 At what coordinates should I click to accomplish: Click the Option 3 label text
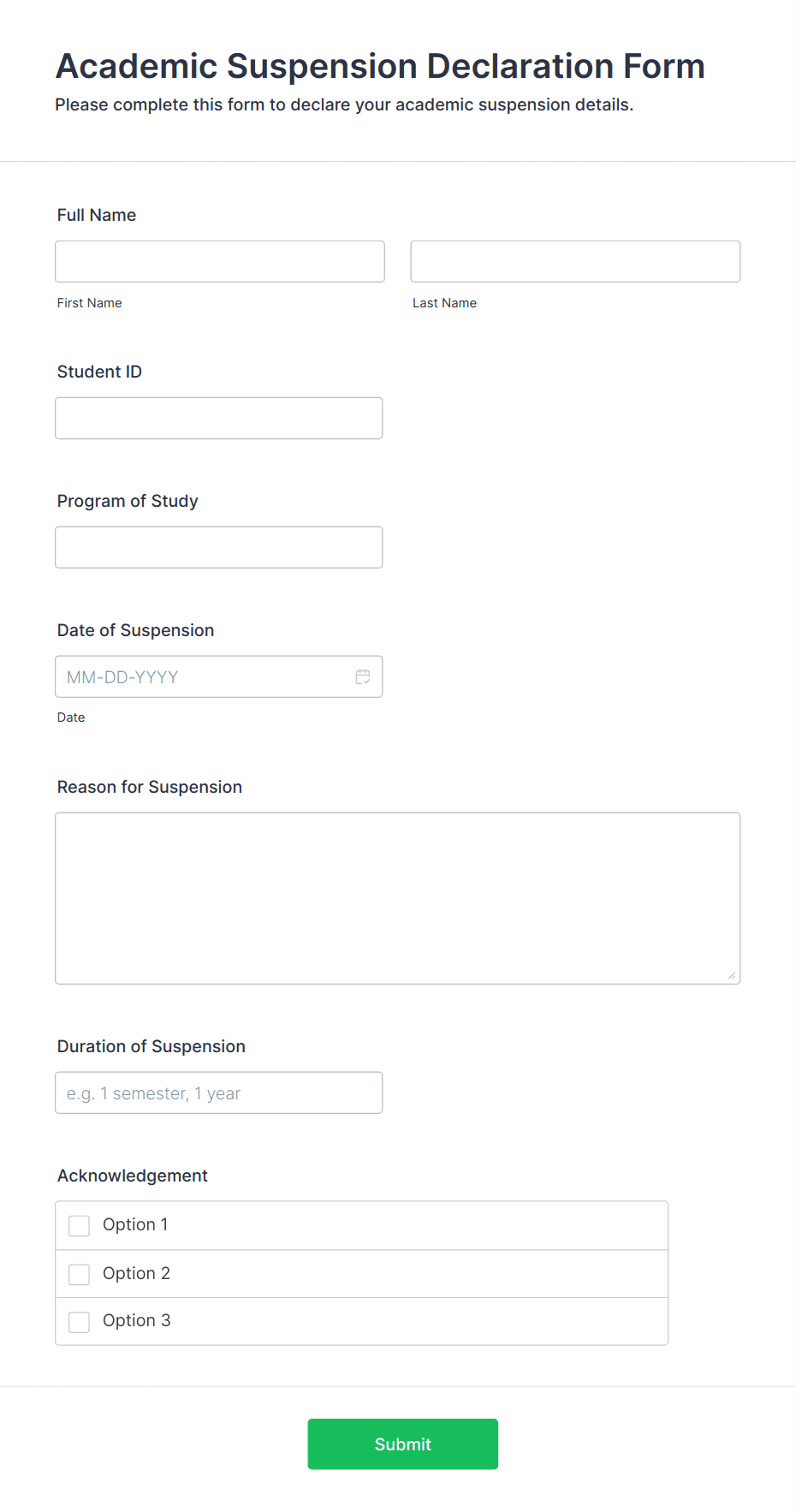(x=136, y=1320)
